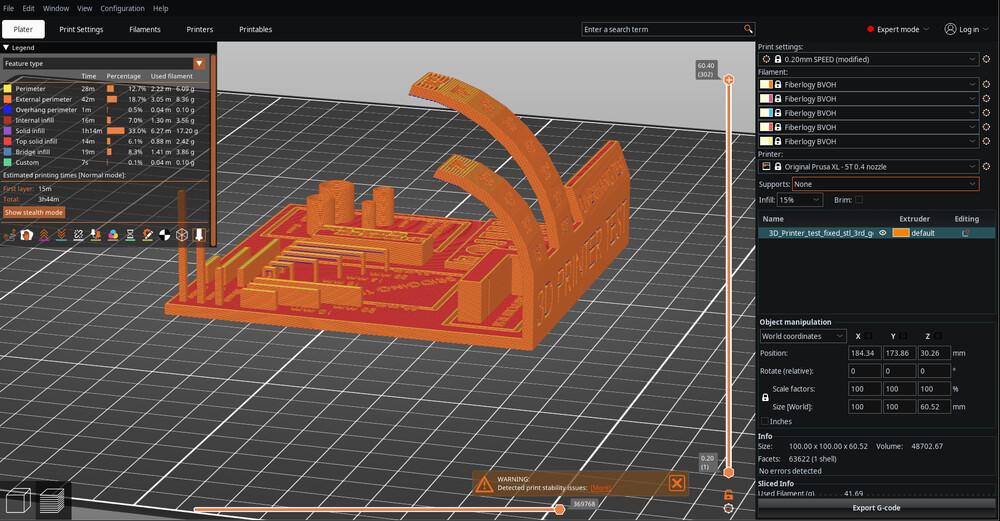Click the horizontal moves slider handle
This screenshot has width=1000, height=521.
click(x=559, y=509)
